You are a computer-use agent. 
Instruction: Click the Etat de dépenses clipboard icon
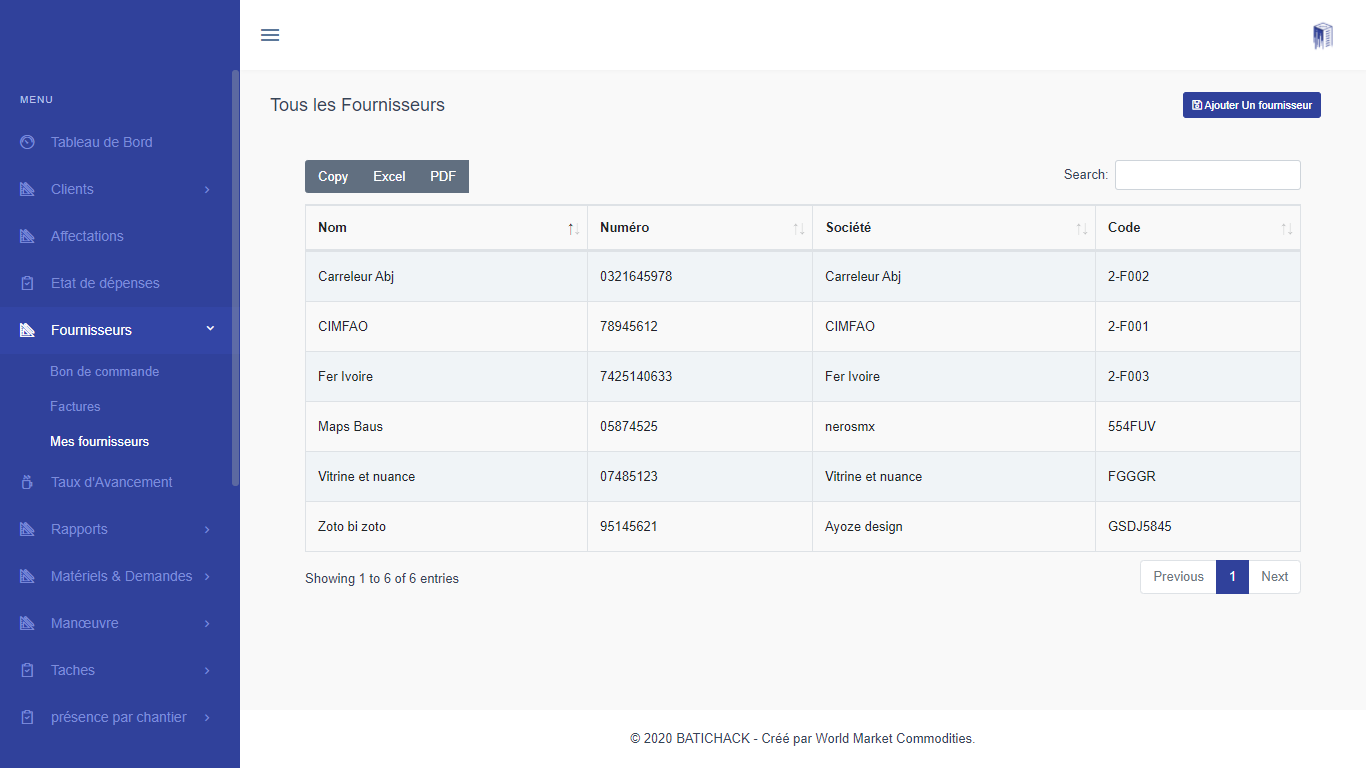(28, 283)
